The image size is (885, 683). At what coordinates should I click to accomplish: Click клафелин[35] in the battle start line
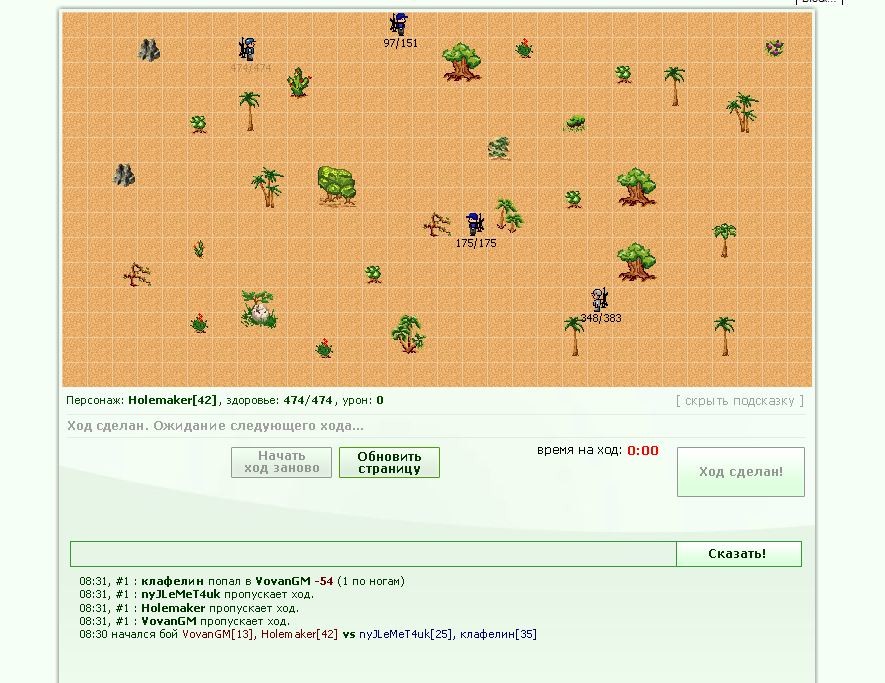click(x=498, y=634)
